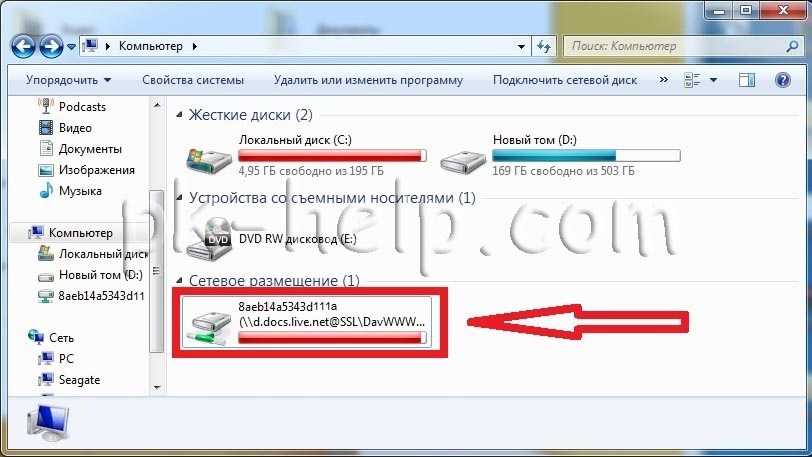812x457 pixels.
Task: Open Новый том (D:) drive
Action: tap(560, 155)
